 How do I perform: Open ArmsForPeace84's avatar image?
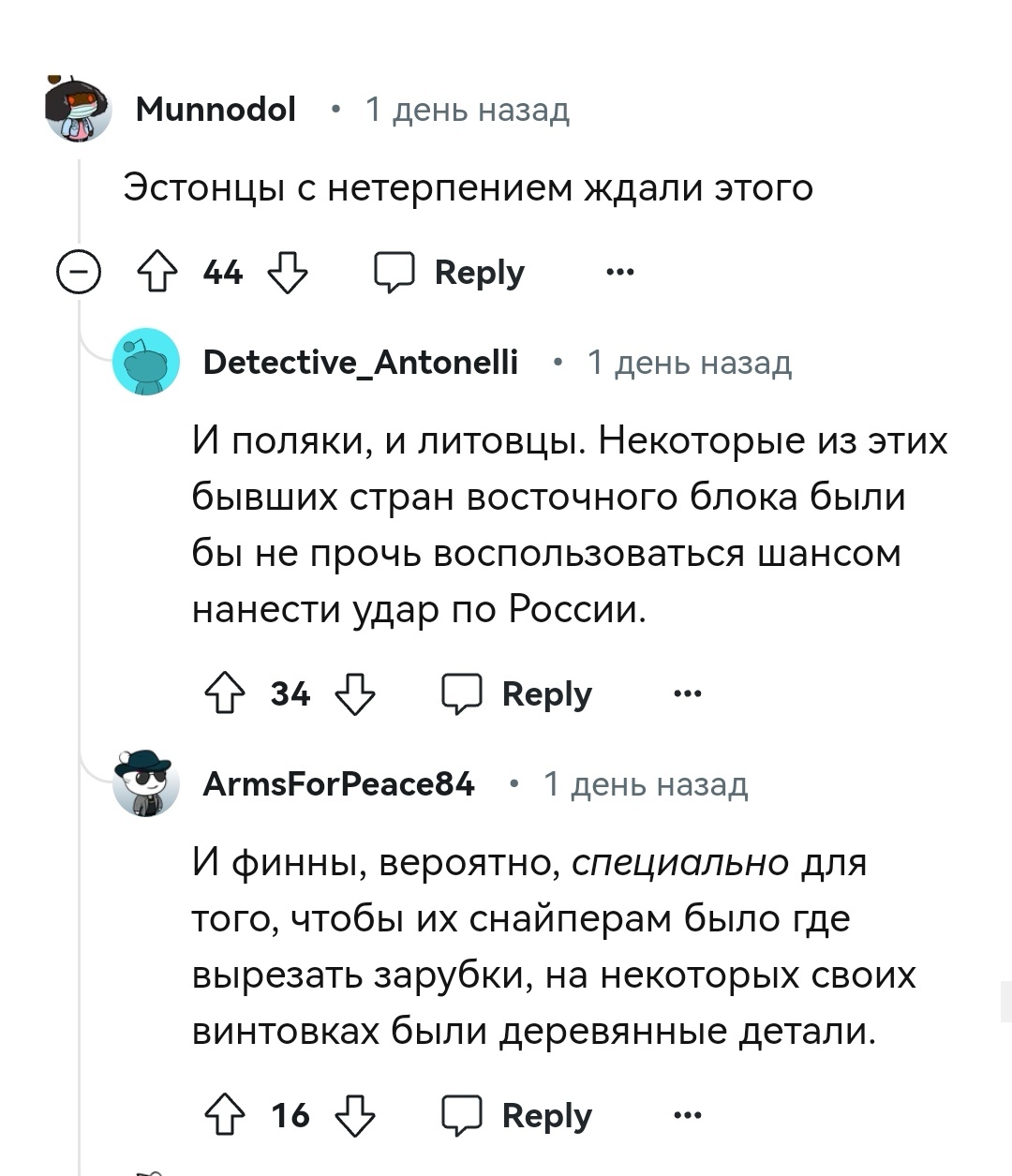click(146, 783)
